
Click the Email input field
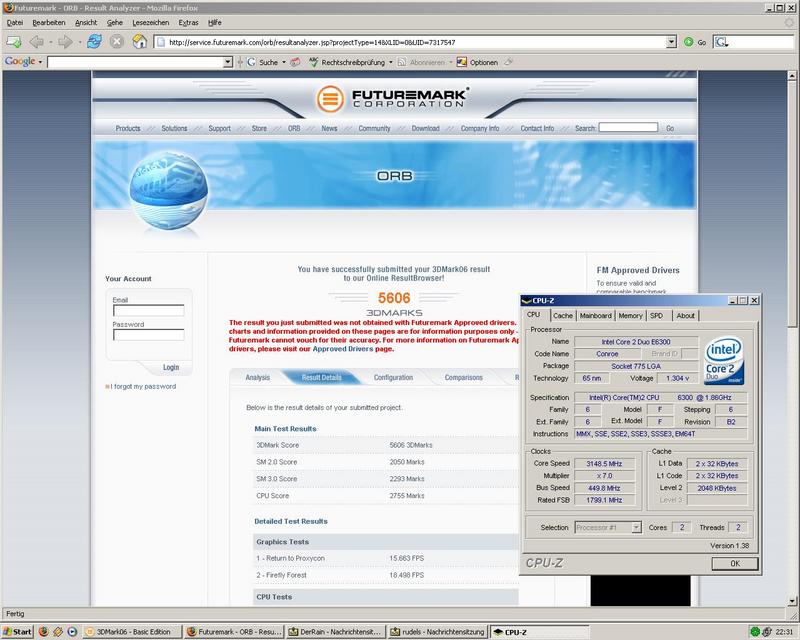tap(148, 310)
